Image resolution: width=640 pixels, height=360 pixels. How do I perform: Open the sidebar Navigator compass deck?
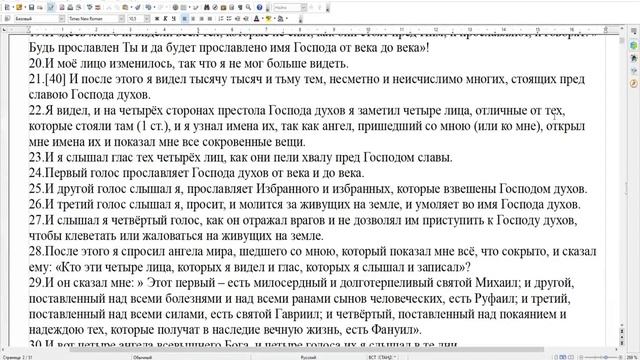[634, 83]
